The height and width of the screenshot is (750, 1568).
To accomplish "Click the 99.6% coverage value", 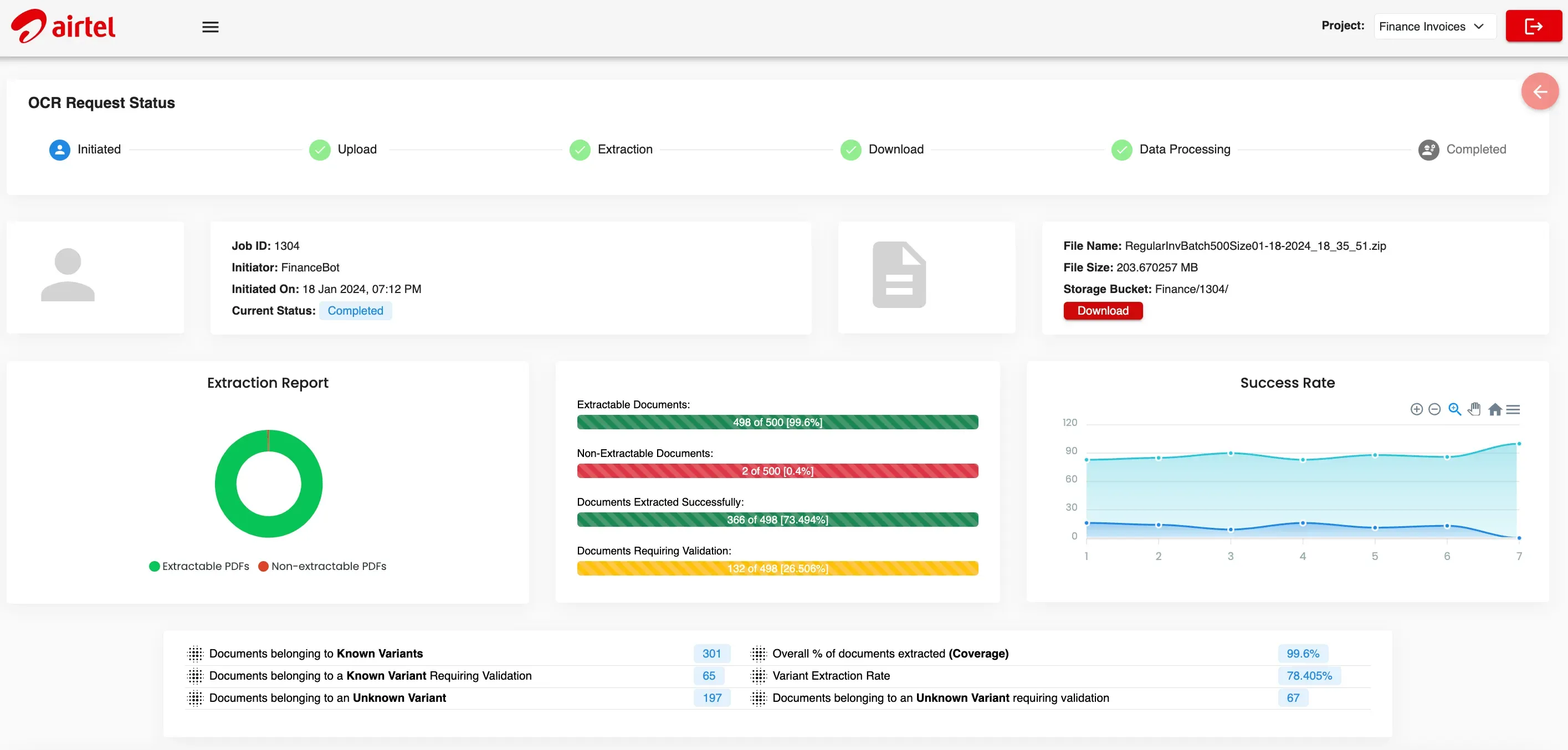I will click(x=1302, y=653).
